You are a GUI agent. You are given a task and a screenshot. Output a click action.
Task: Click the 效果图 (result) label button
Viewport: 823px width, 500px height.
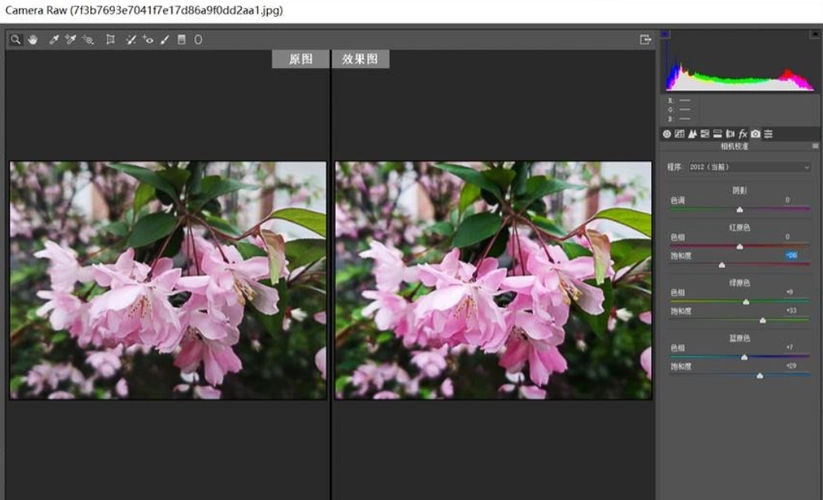(360, 59)
